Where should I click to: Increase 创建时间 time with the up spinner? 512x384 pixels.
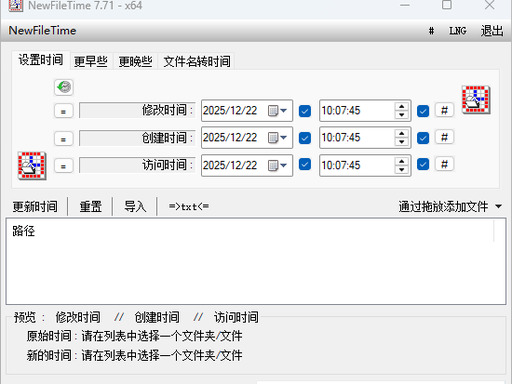pos(402,133)
